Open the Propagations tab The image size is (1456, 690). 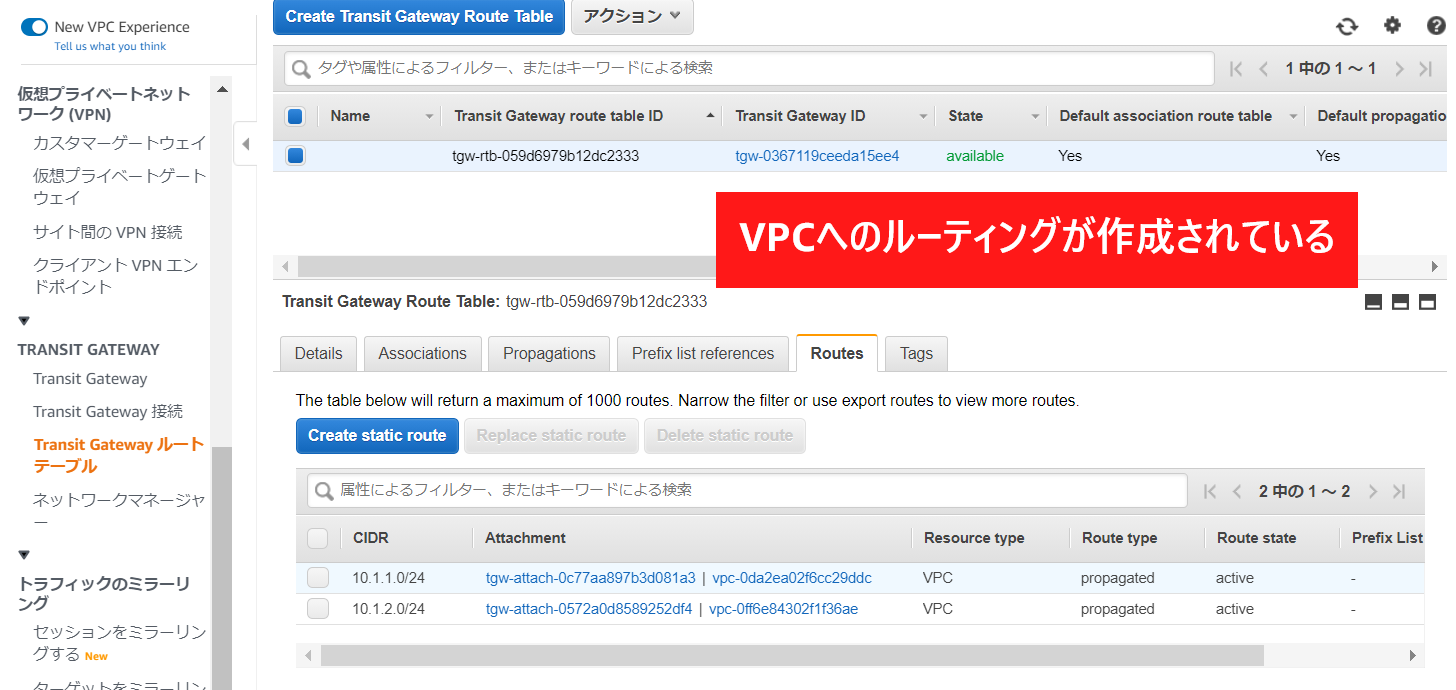pos(549,354)
